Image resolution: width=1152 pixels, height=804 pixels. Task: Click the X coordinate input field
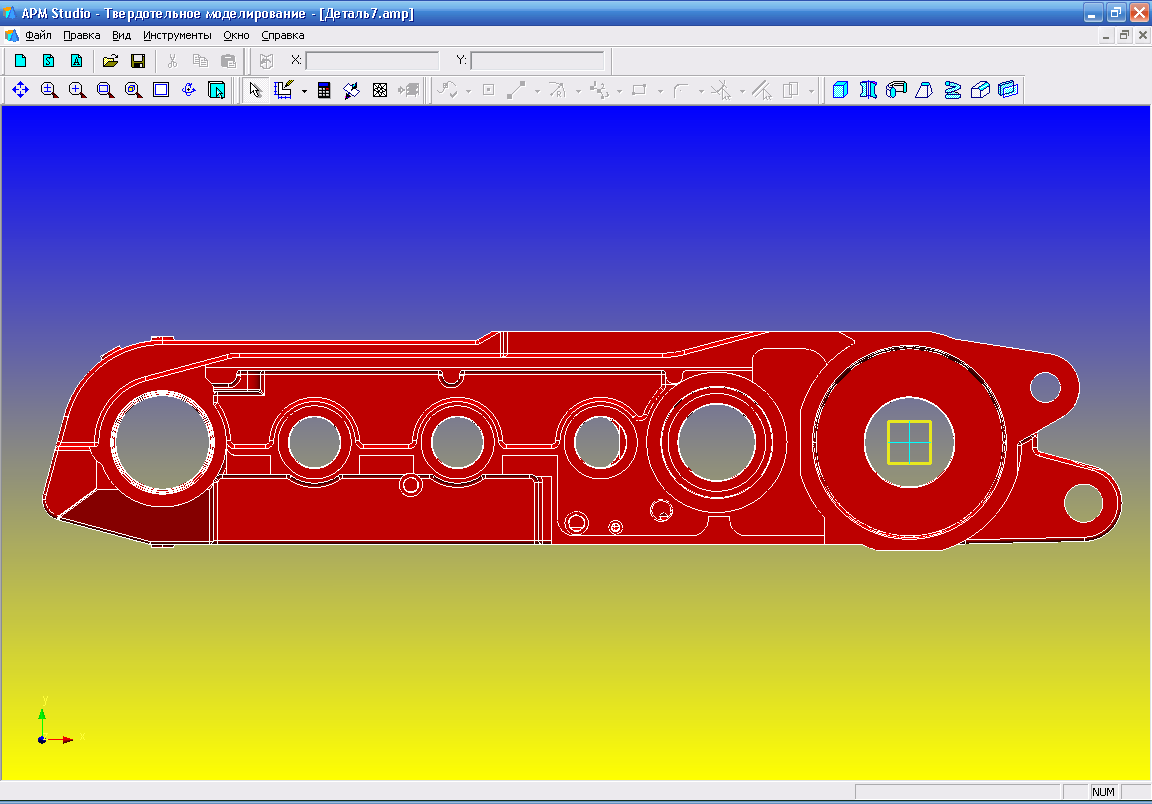click(x=372, y=60)
